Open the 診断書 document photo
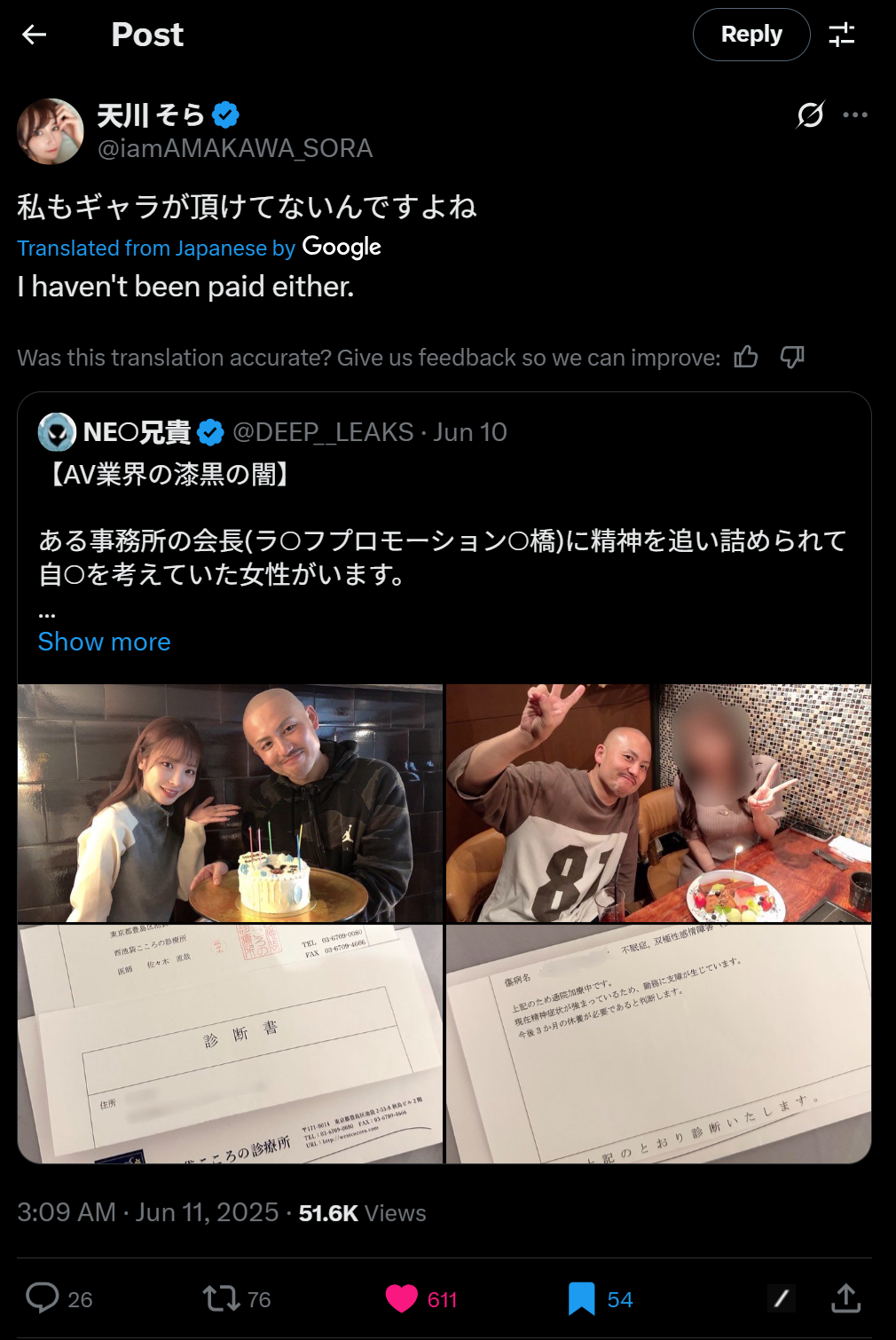 click(x=230, y=1044)
